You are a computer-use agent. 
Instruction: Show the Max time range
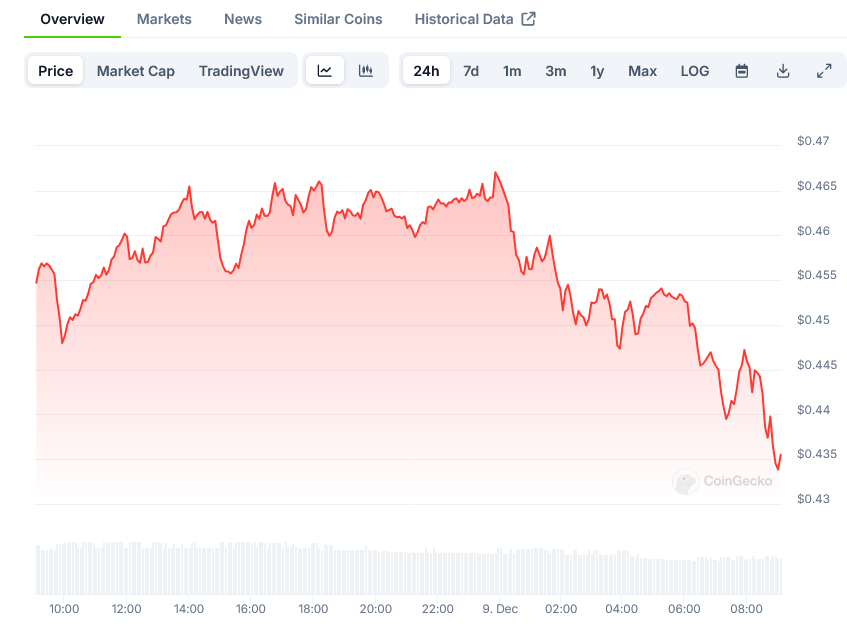(643, 71)
